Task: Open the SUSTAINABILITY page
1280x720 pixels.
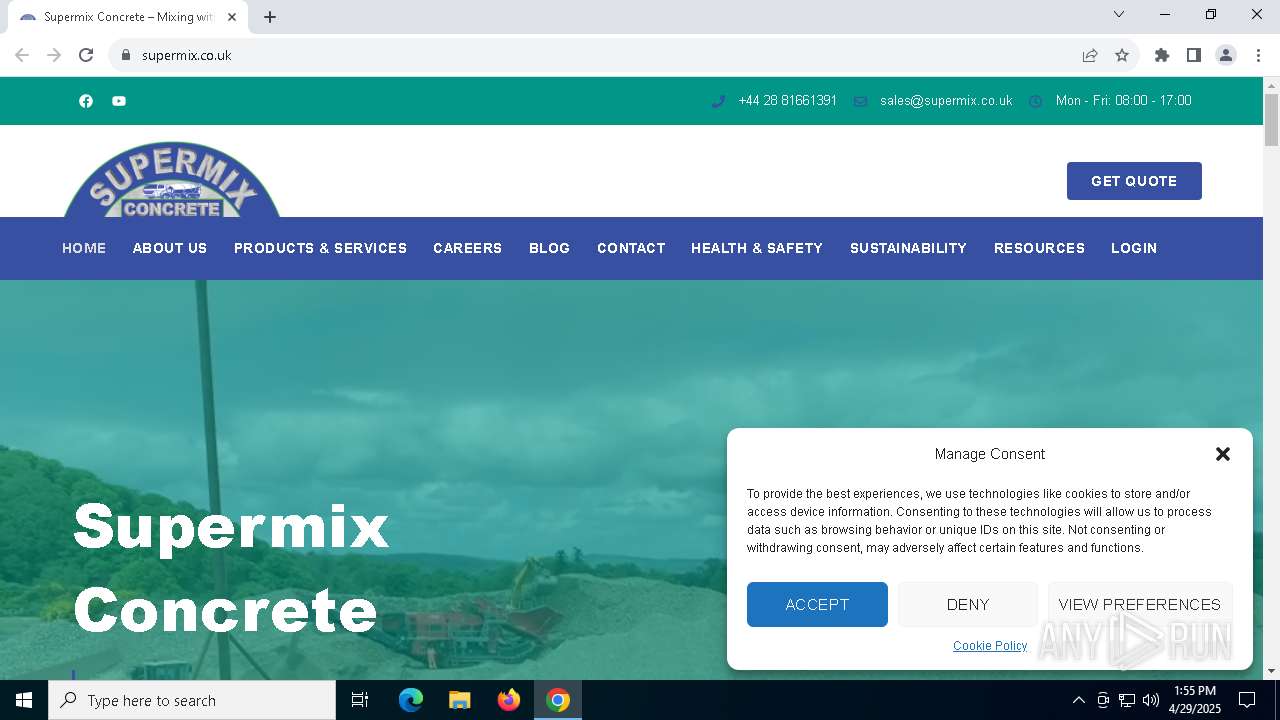Action: 908,248
